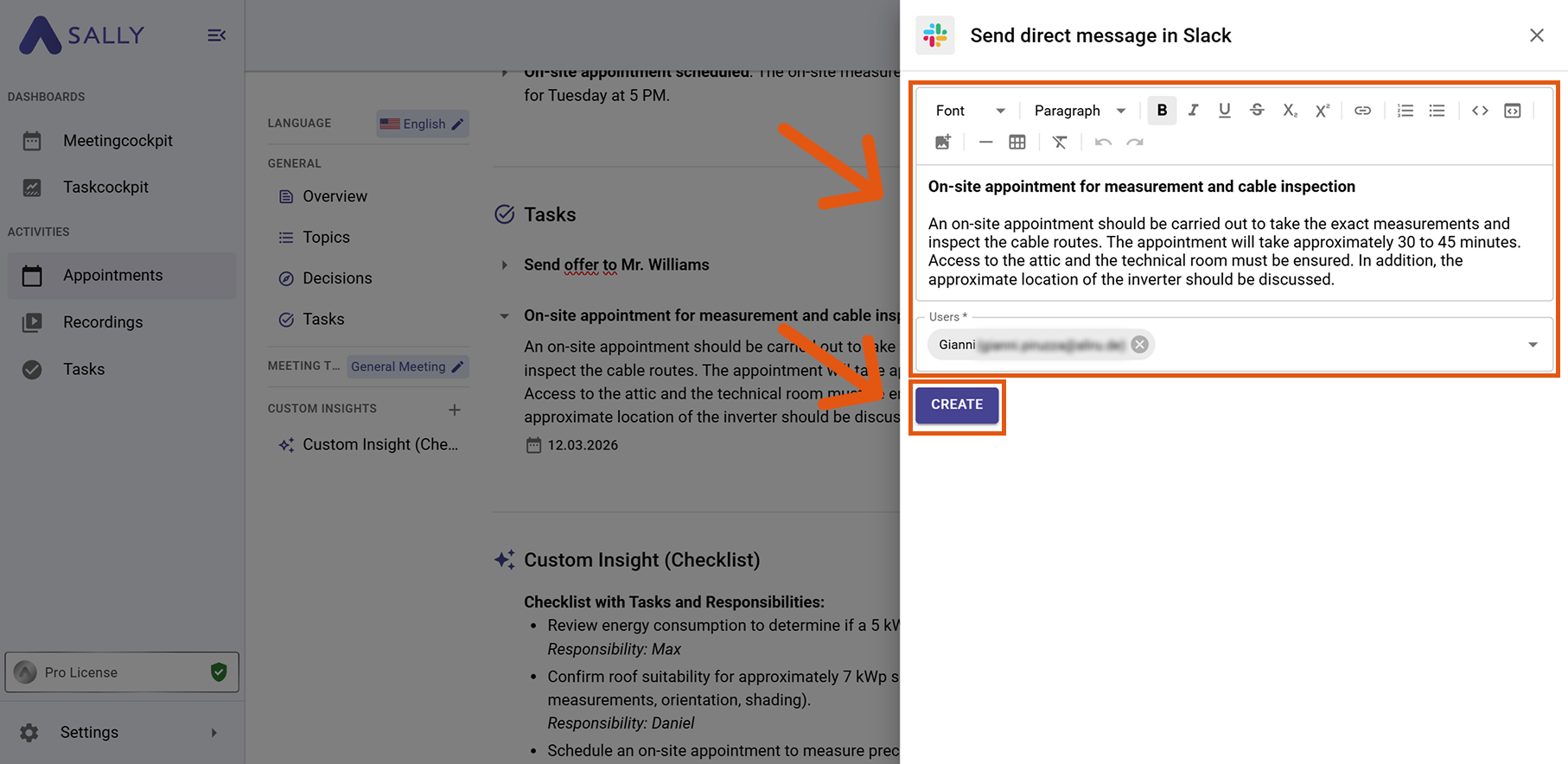1568x764 pixels.
Task: Open Appointments in the sidebar
Action: (112, 276)
